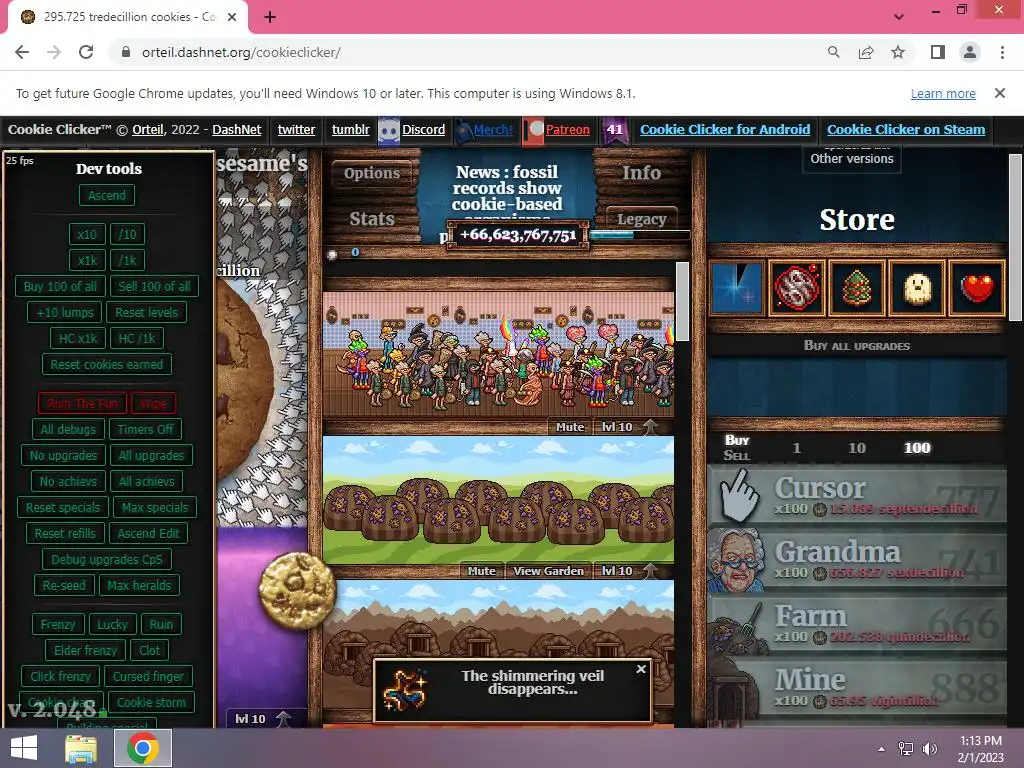Open Chrome profile avatar
This screenshot has width=1024, height=768.
click(x=970, y=52)
